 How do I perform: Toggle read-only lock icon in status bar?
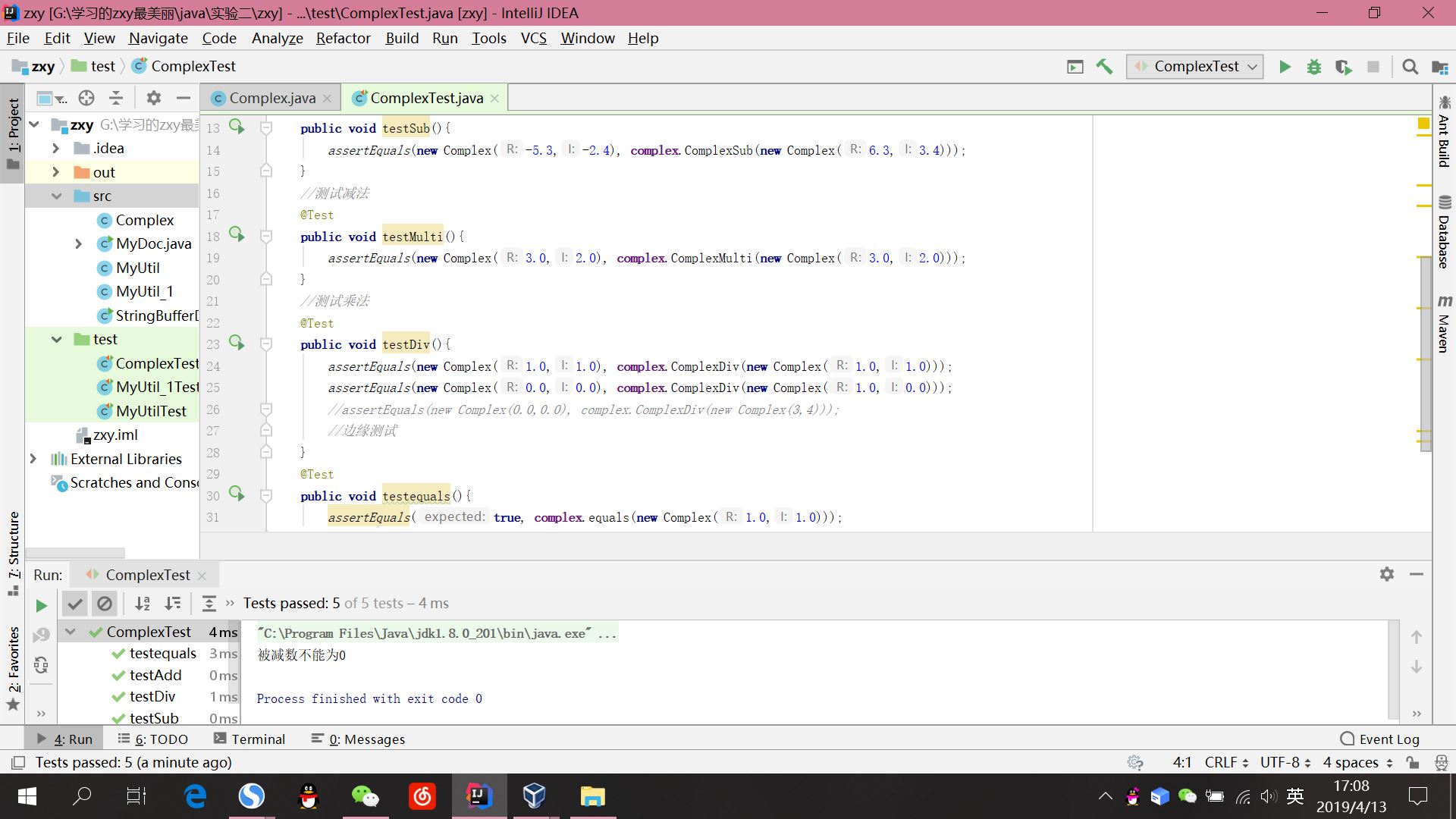[x=1412, y=762]
